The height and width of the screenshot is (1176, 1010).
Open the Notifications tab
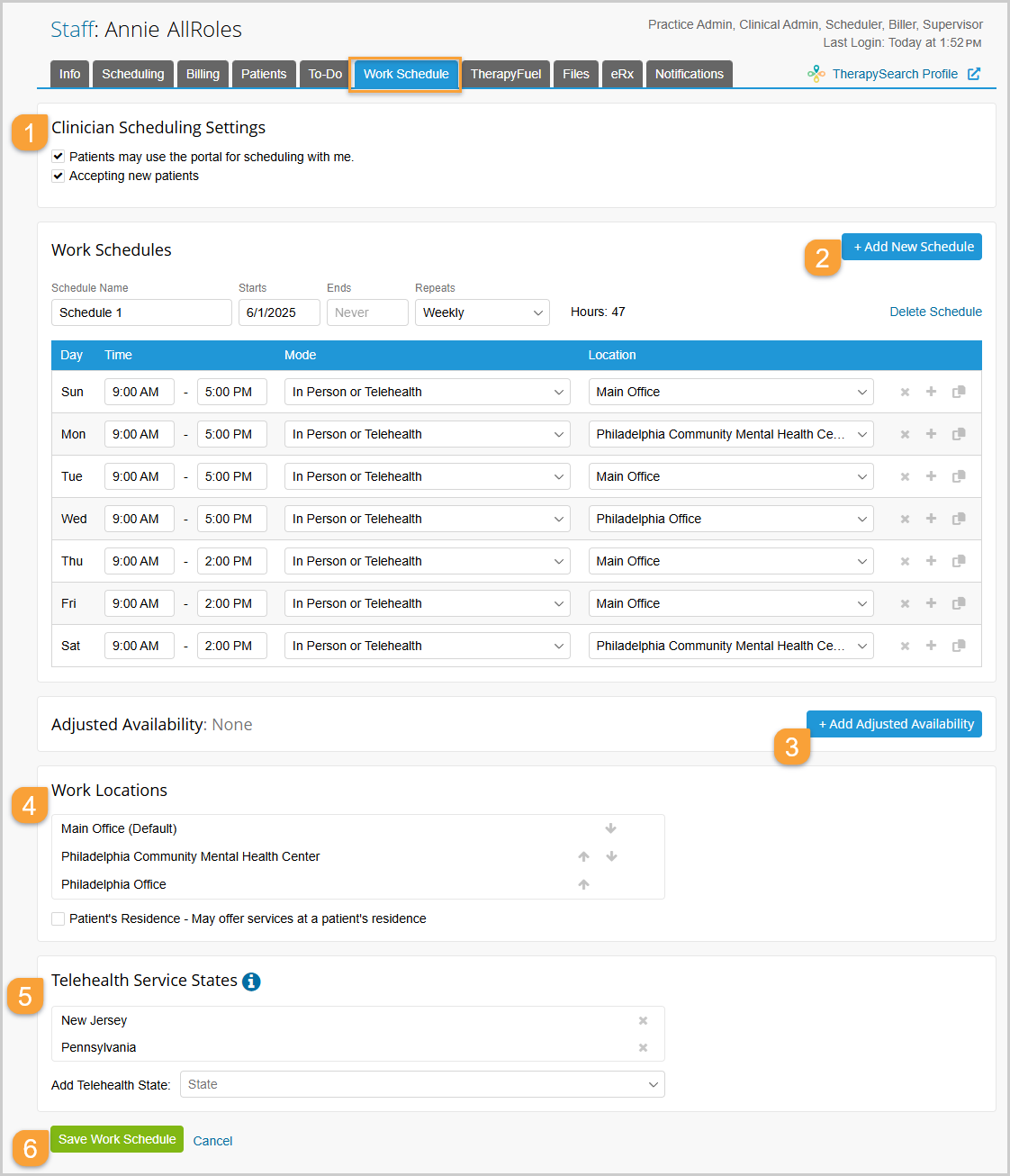pos(690,74)
